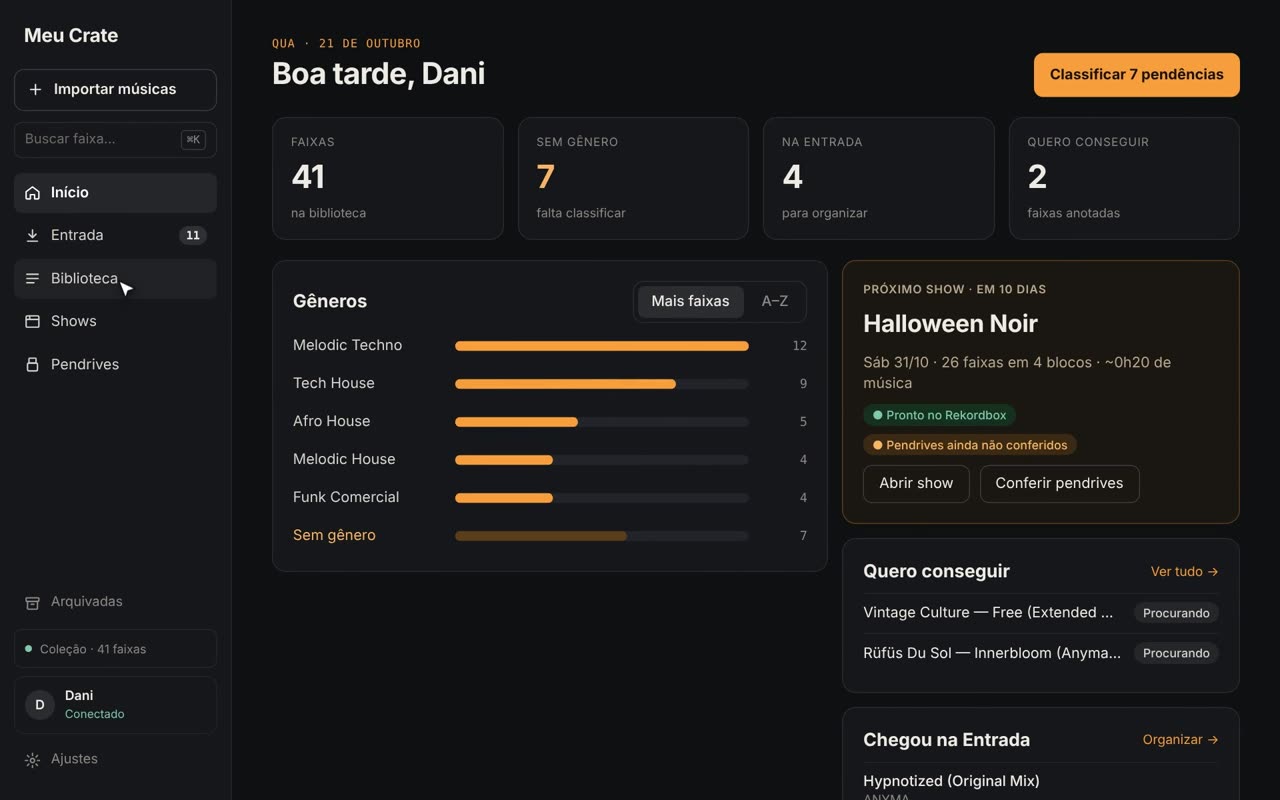This screenshot has height=800, width=1280.
Task: Open the Shows section
Action: pyautogui.click(x=115, y=322)
